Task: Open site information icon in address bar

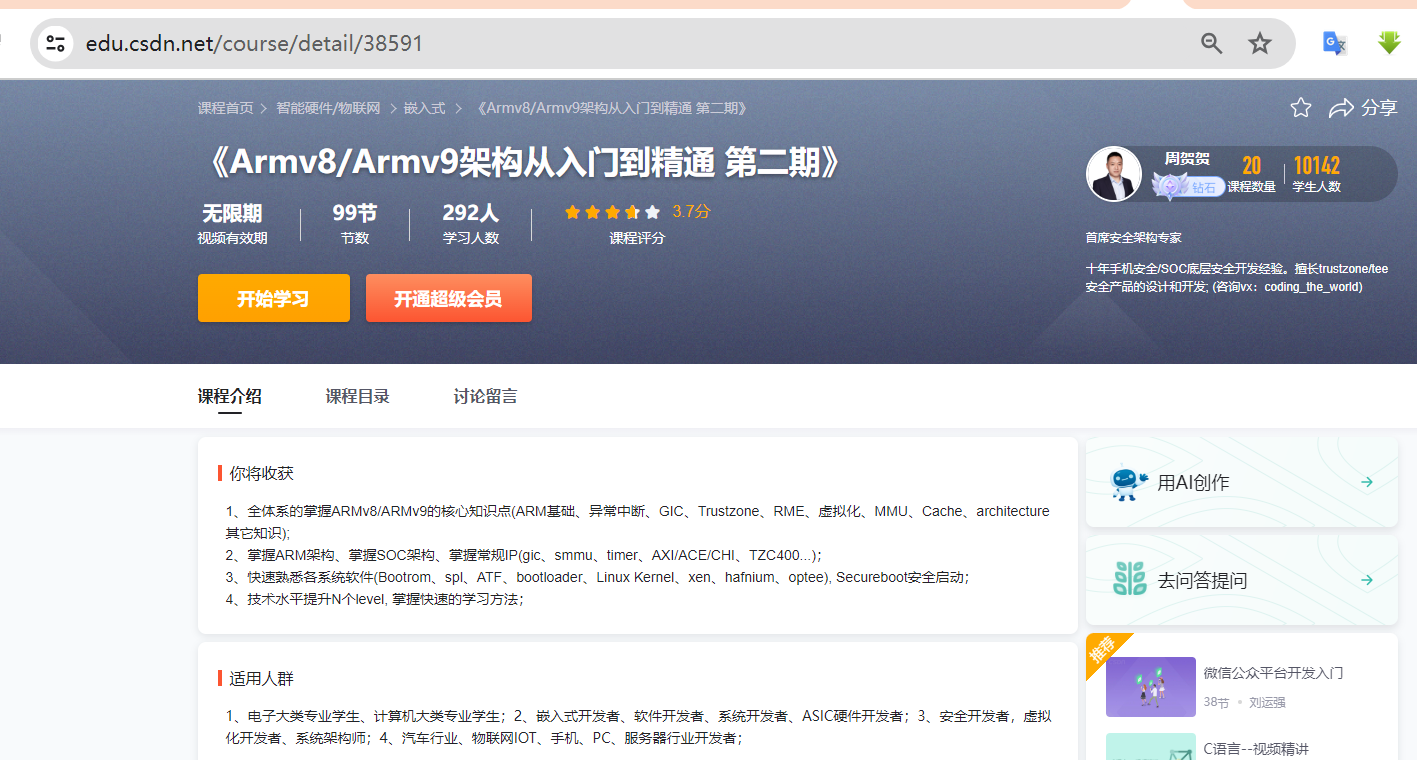Action: [x=55, y=43]
